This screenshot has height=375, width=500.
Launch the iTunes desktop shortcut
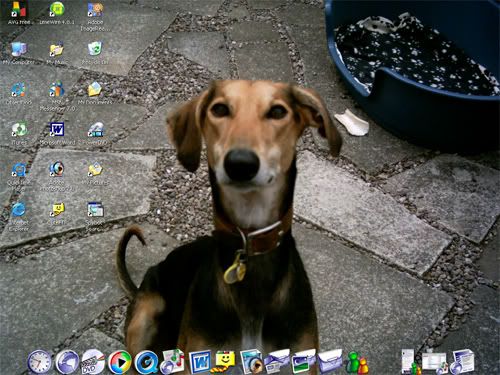coord(19,133)
